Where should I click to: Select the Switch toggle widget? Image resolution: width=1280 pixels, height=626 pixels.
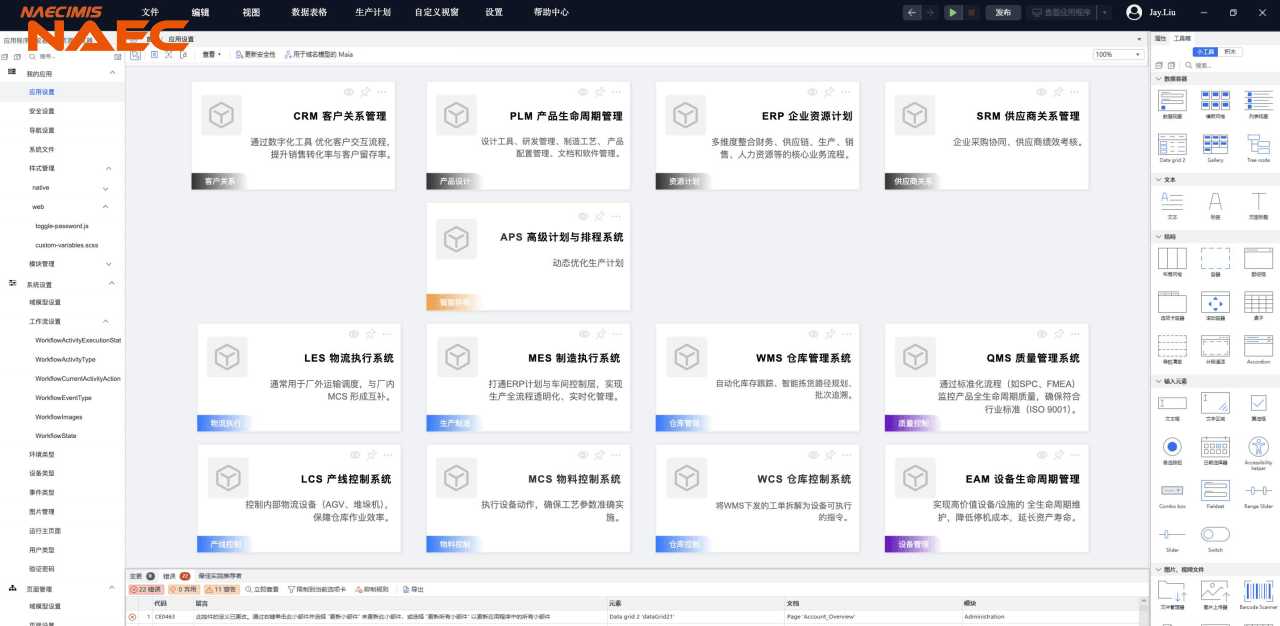(1215, 536)
